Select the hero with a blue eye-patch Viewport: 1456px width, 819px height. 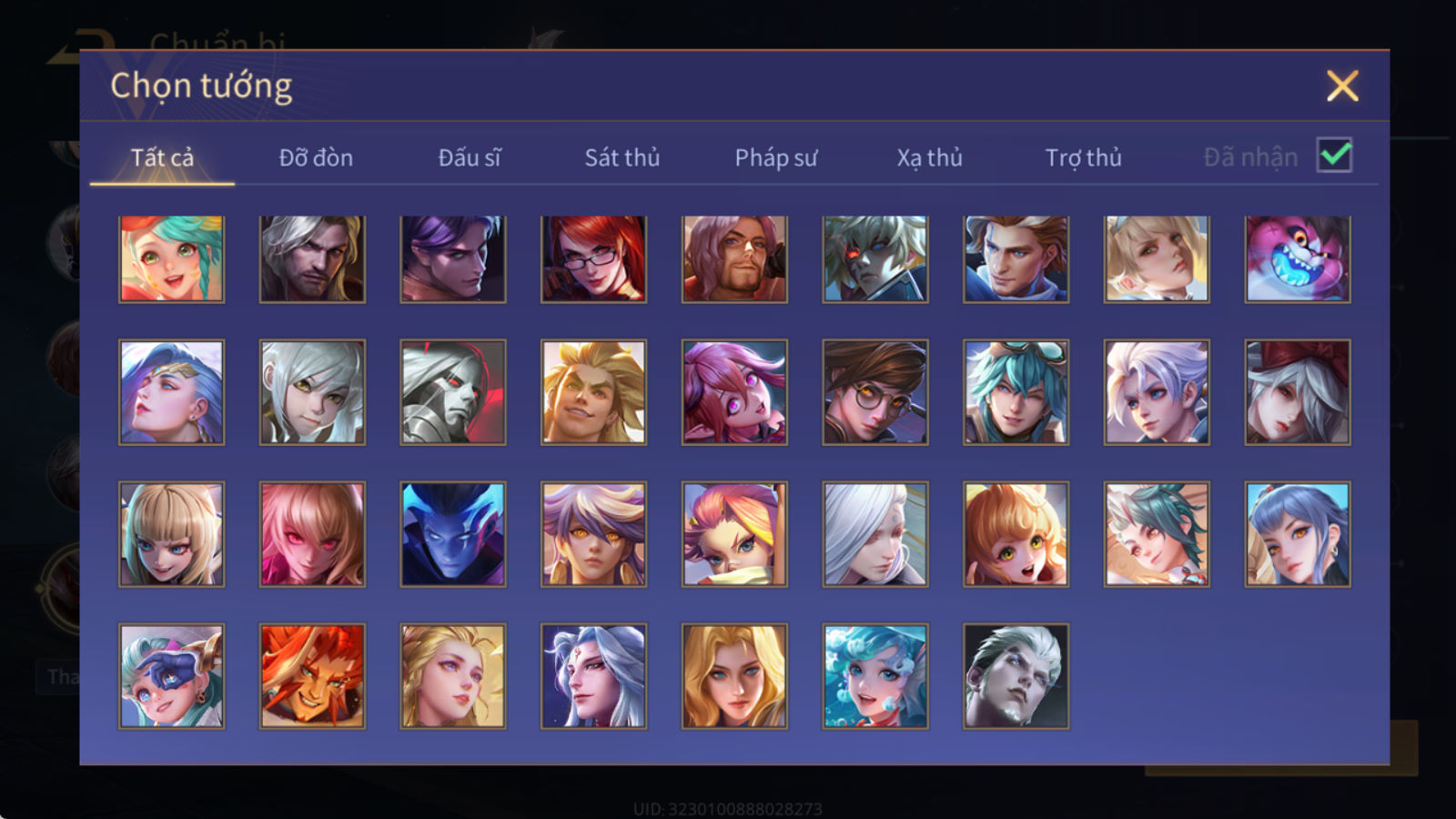point(172,676)
